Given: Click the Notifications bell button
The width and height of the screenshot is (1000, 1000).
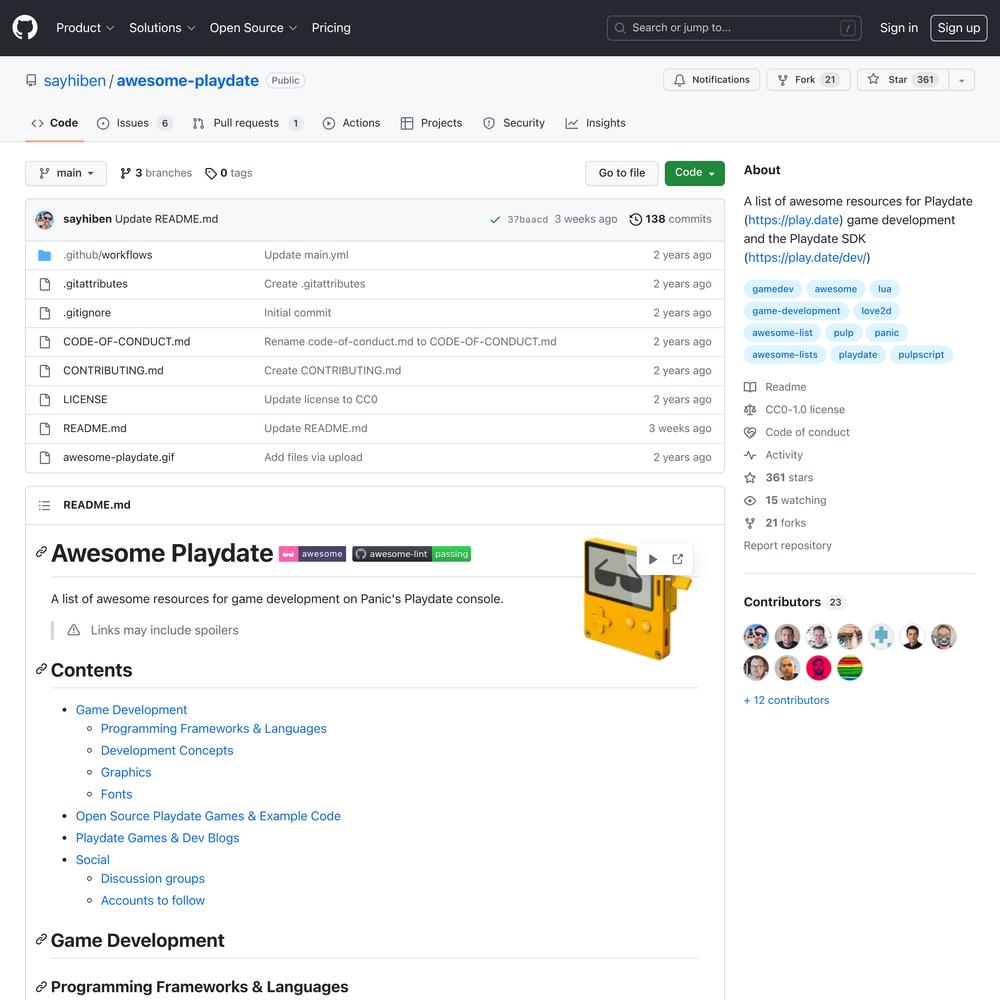Looking at the screenshot, I should point(711,80).
